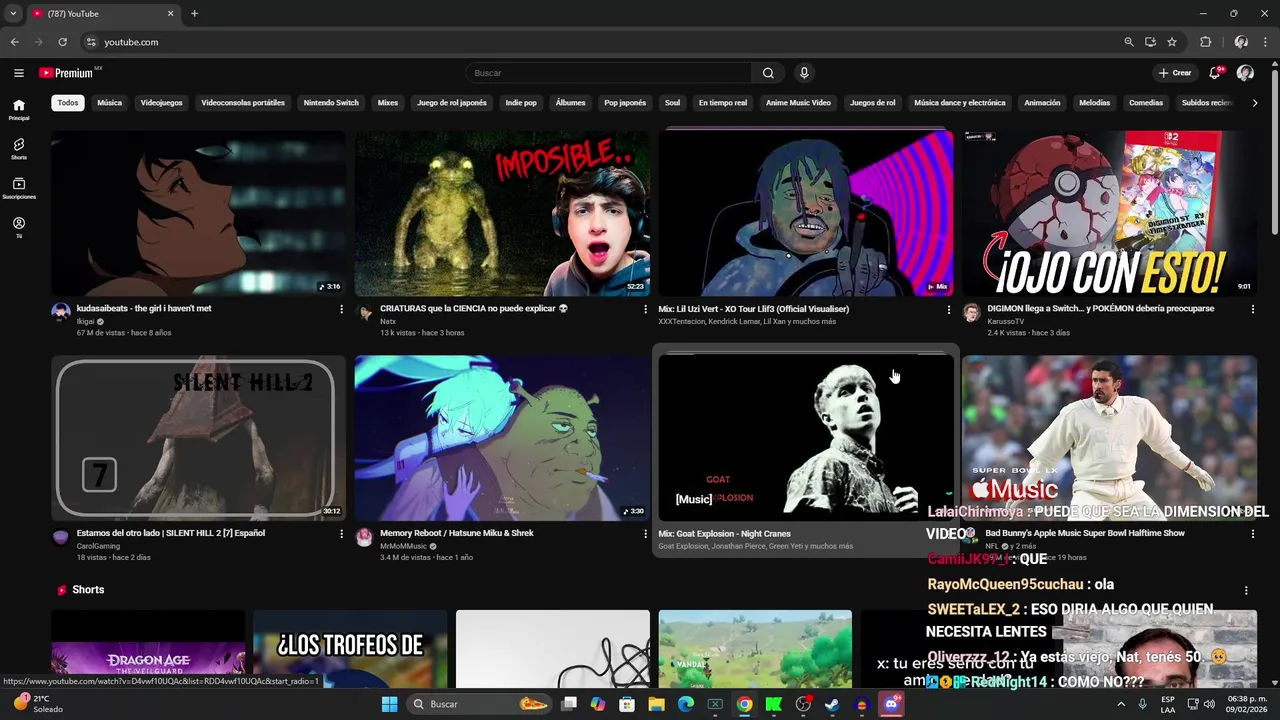Click the youtube.com address bar
This screenshot has height=720, width=1280.
pyautogui.click(x=600, y=42)
